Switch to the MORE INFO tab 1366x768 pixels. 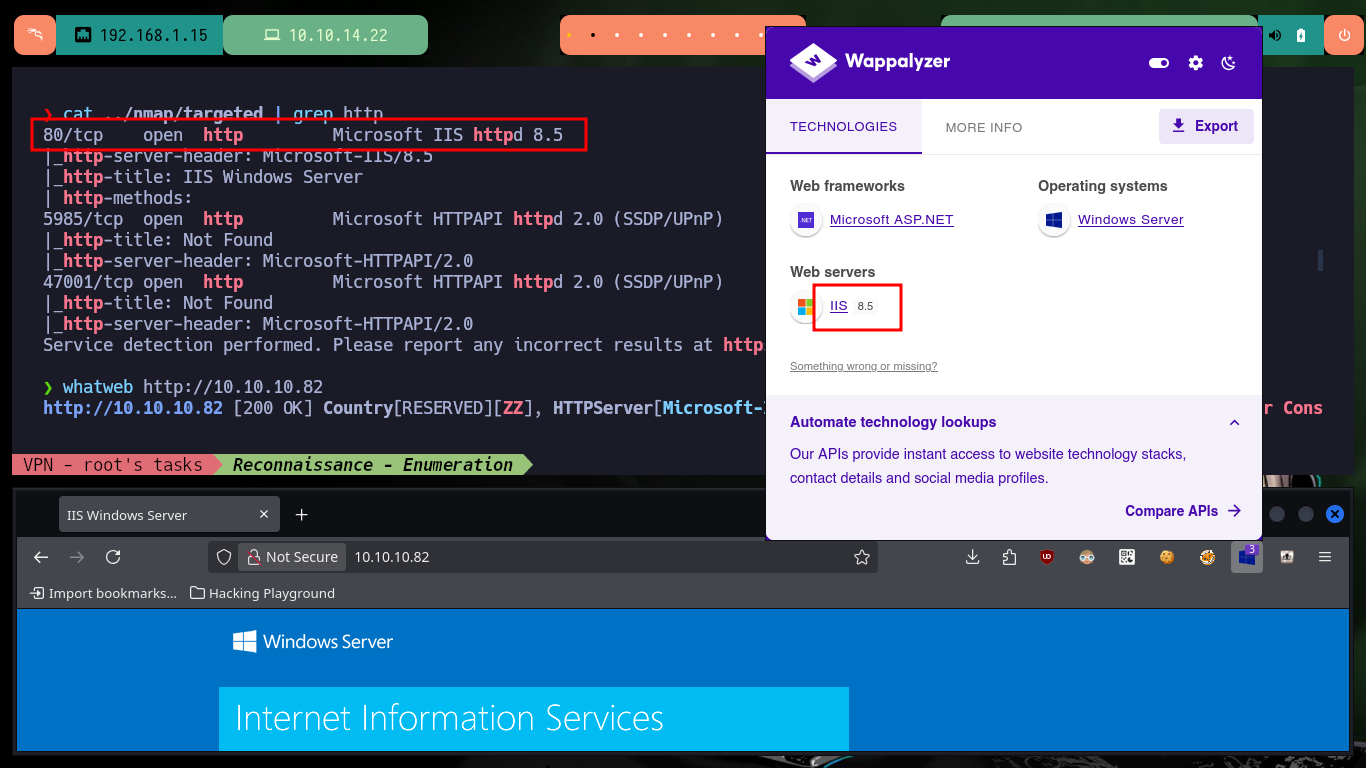click(x=984, y=128)
